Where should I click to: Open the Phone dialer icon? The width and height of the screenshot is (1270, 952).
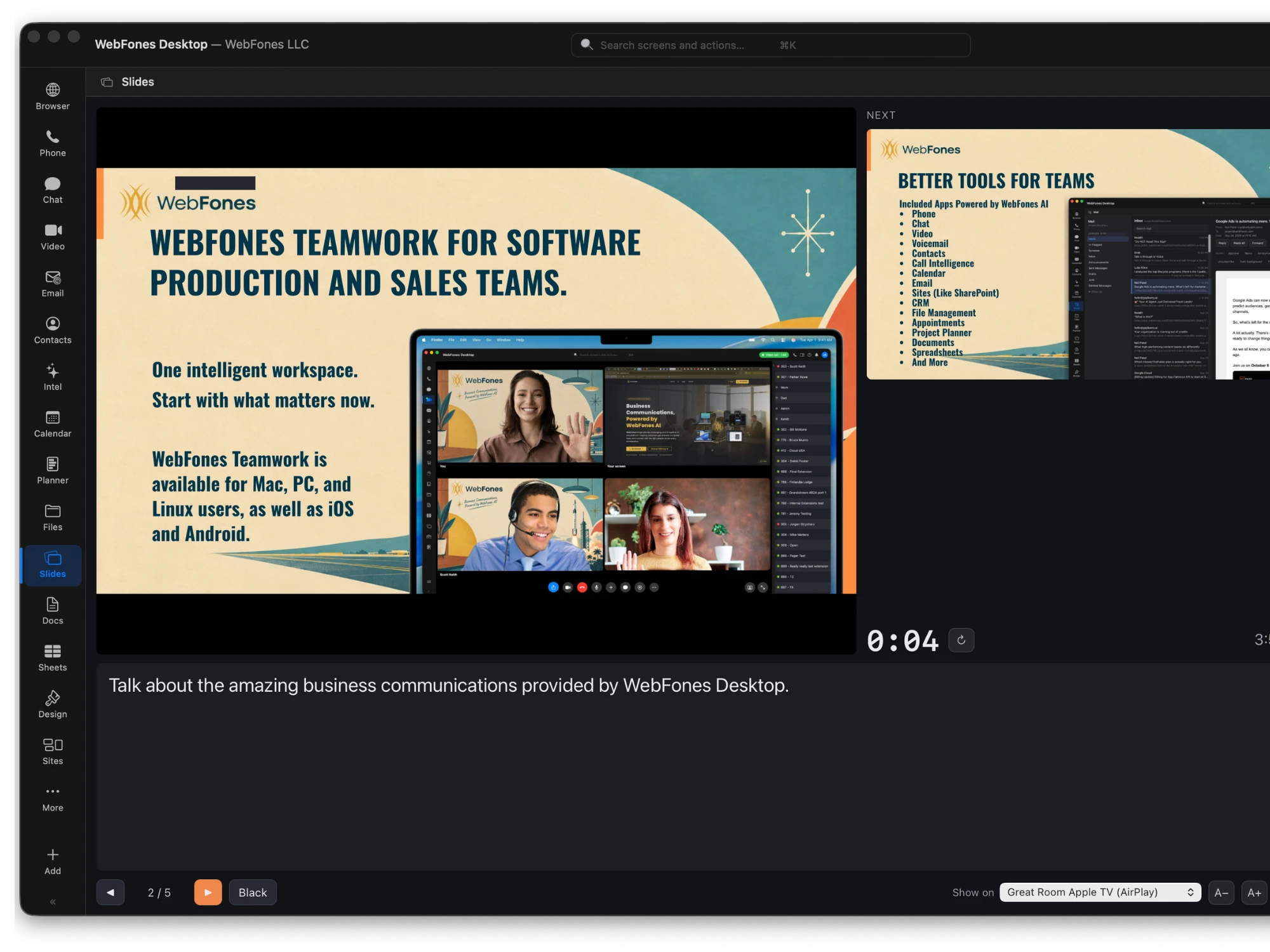53,143
